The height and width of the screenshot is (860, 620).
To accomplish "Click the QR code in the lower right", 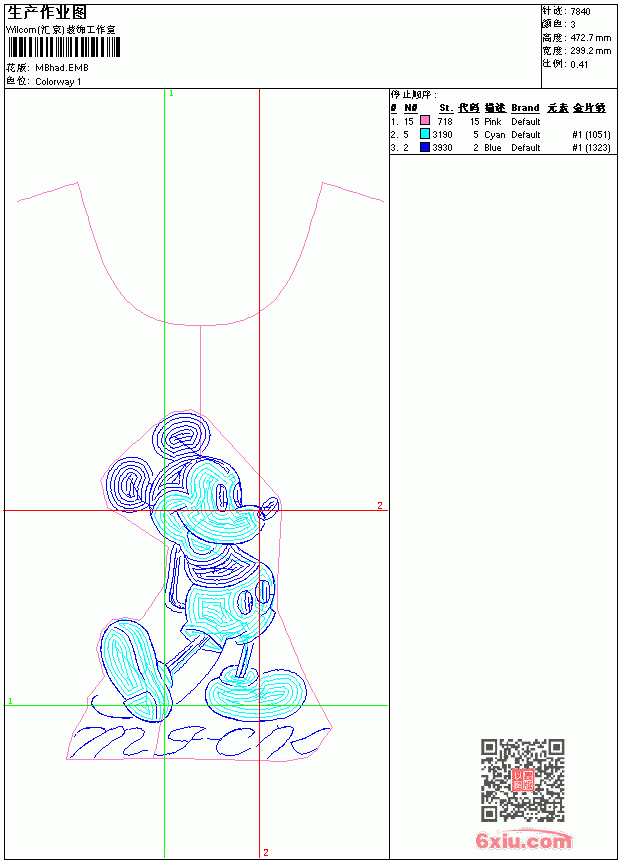I will point(523,780).
